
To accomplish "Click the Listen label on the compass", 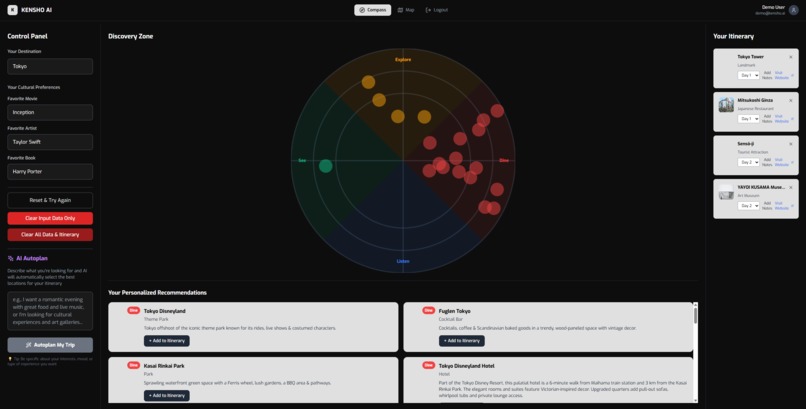I will click(403, 261).
